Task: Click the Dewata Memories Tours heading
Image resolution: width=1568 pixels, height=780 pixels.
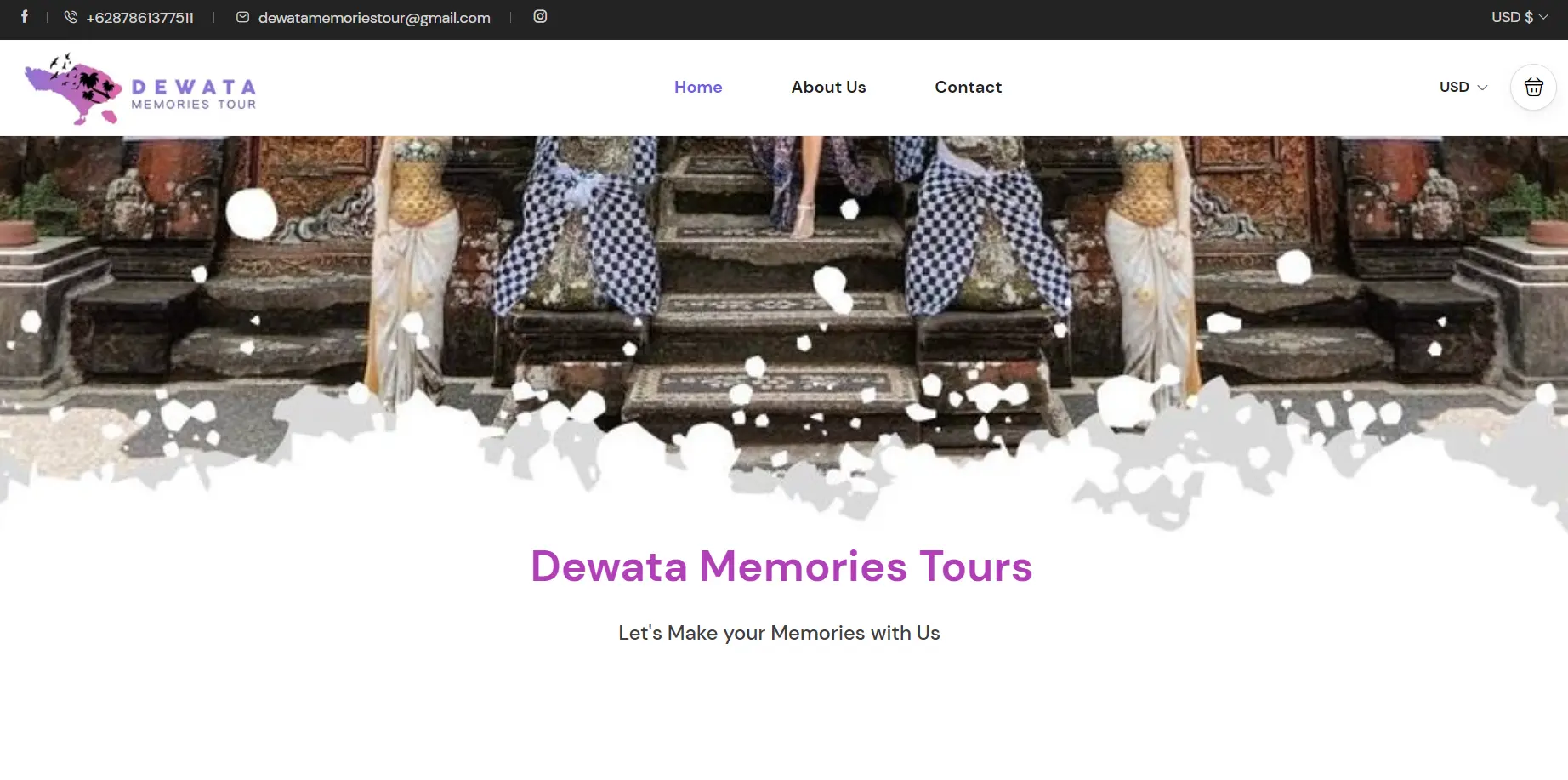Action: (x=781, y=566)
